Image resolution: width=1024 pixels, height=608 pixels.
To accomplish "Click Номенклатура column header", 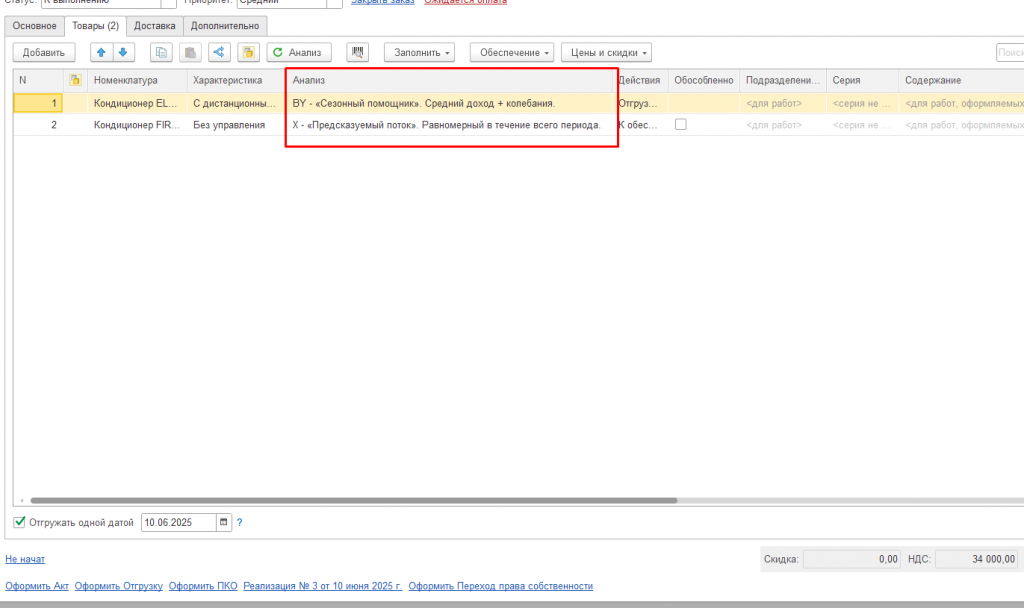I will click(137, 80).
